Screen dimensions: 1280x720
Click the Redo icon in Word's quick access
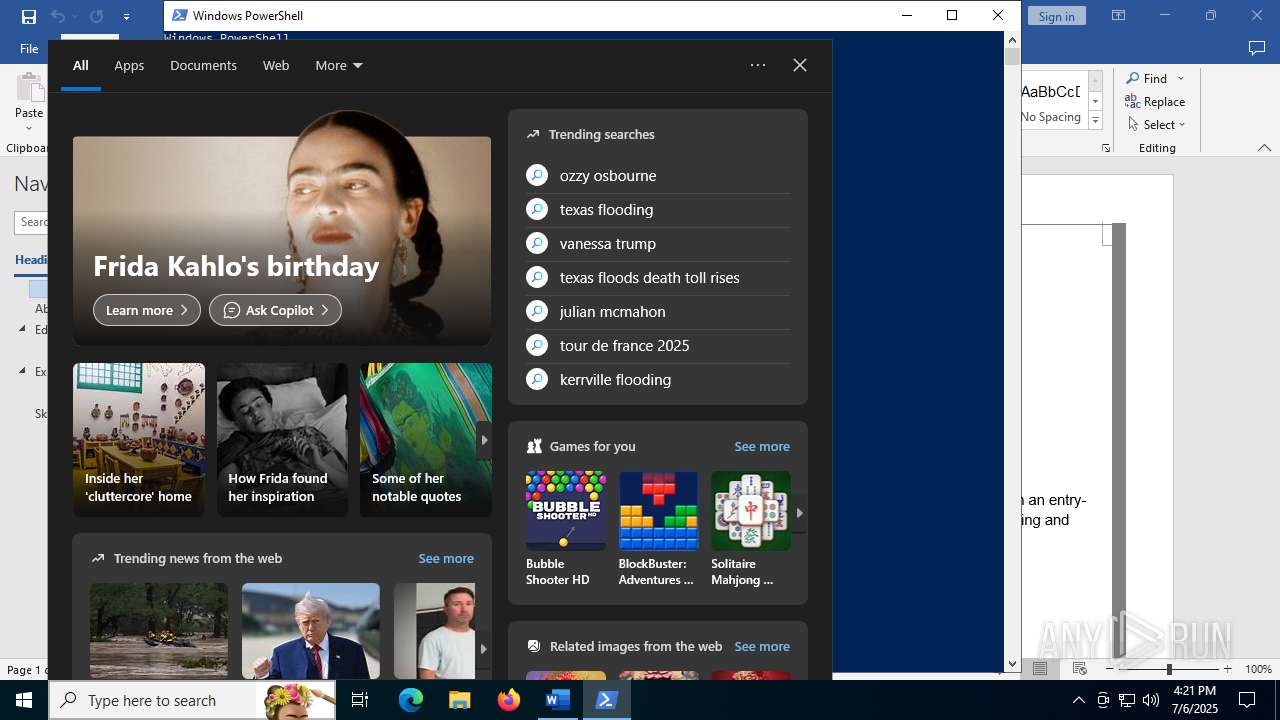click(x=96, y=16)
